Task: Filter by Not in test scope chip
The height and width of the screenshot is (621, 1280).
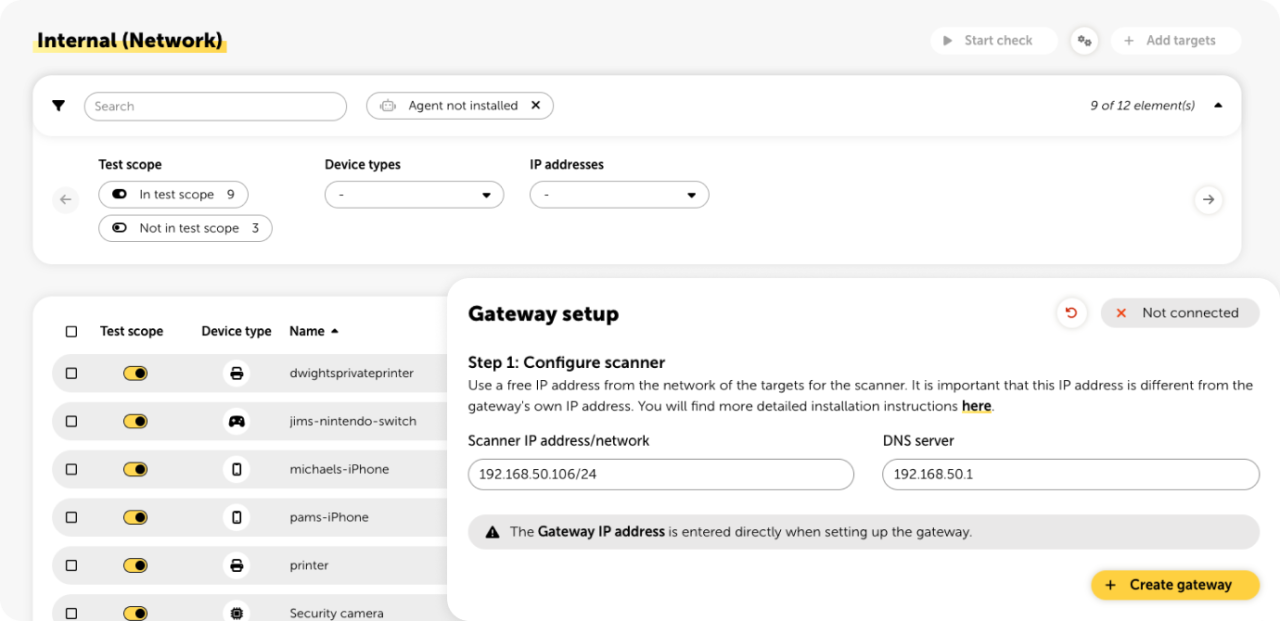Action: pos(185,228)
